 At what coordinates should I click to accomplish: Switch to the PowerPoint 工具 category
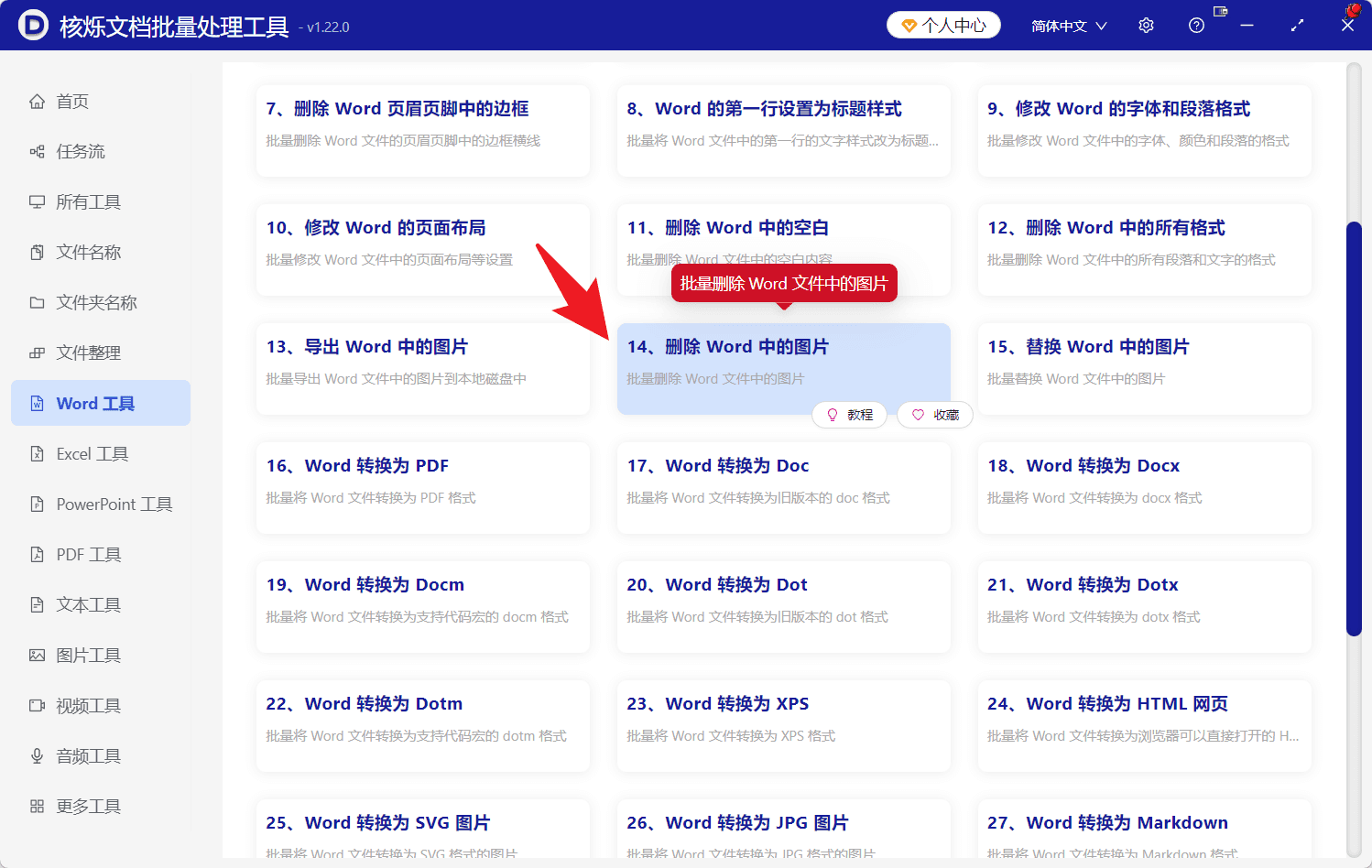101,504
